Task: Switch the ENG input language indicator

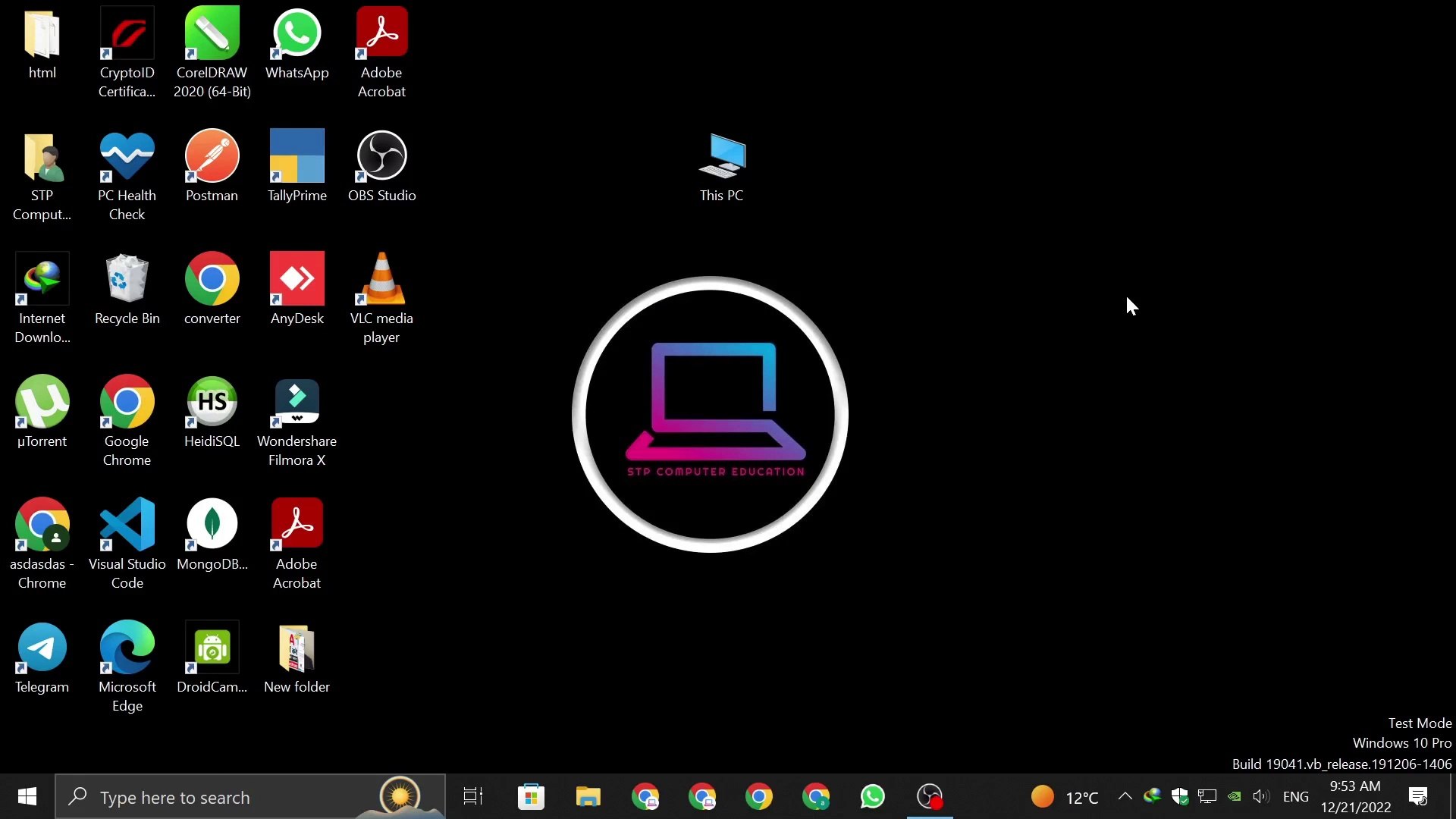Action: [1295, 796]
